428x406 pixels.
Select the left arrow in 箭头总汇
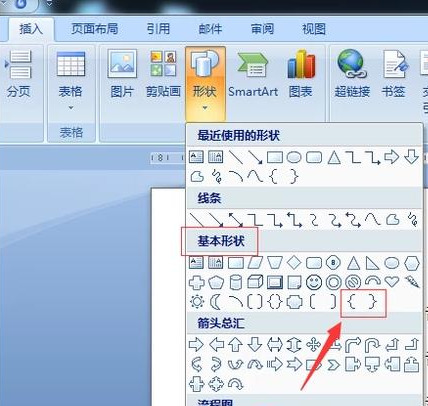click(216, 345)
